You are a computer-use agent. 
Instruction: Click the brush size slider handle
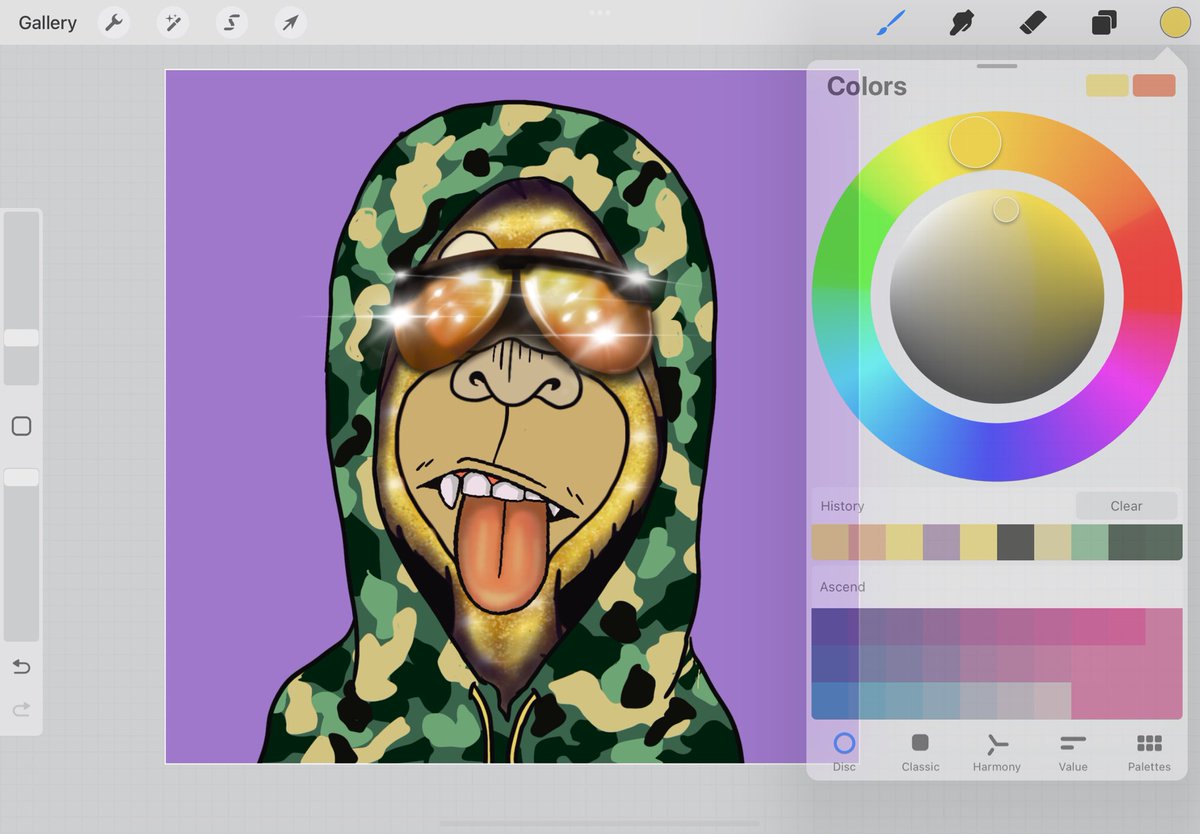(x=21, y=338)
